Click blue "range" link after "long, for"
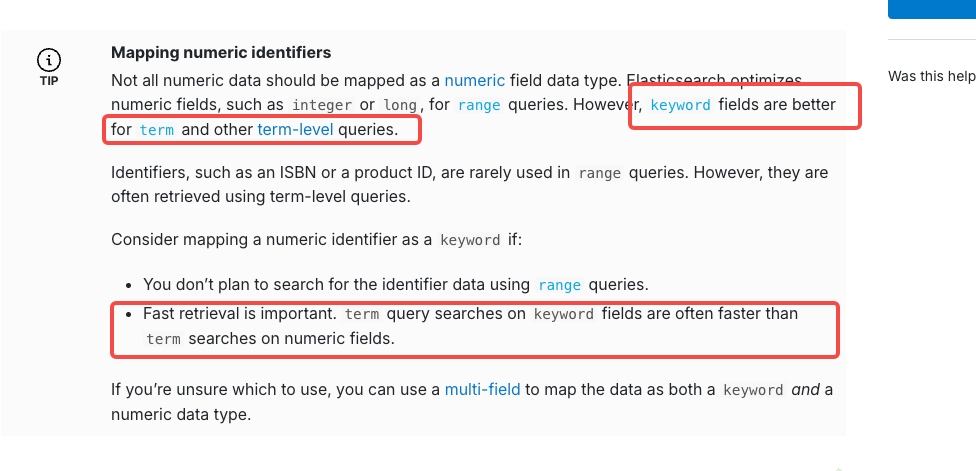The width and height of the screenshot is (976, 471). coord(479,105)
